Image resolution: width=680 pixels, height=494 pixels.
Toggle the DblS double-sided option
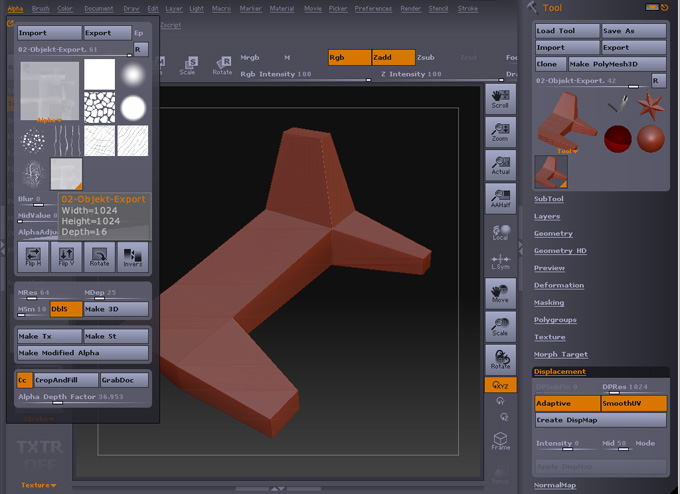click(66, 309)
